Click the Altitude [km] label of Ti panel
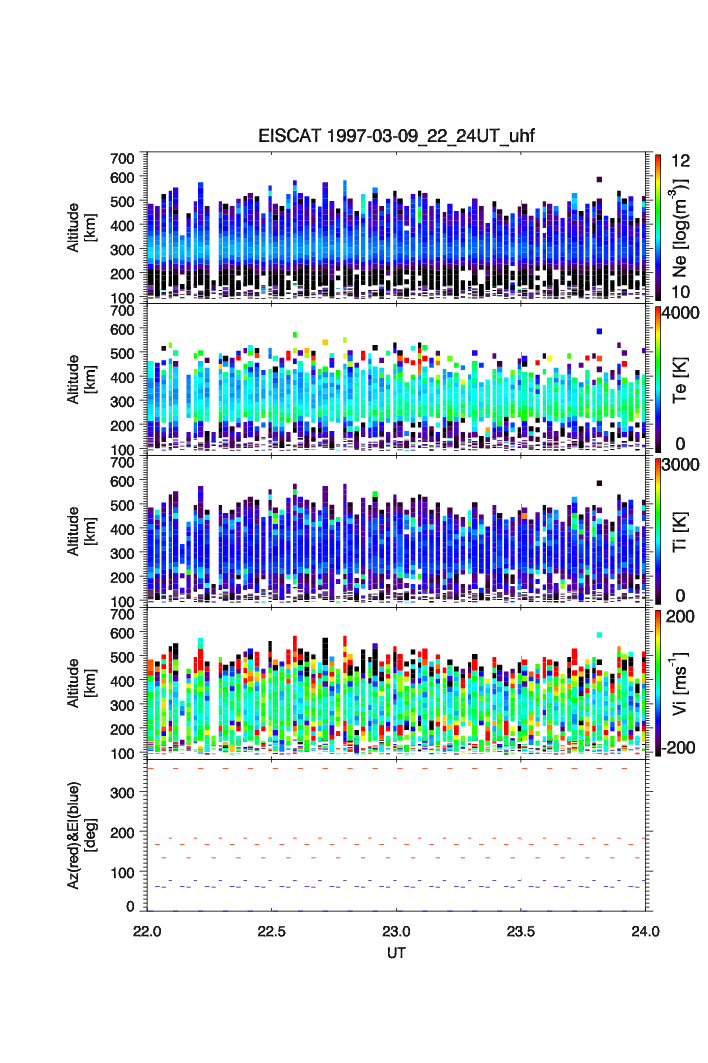 point(81,532)
